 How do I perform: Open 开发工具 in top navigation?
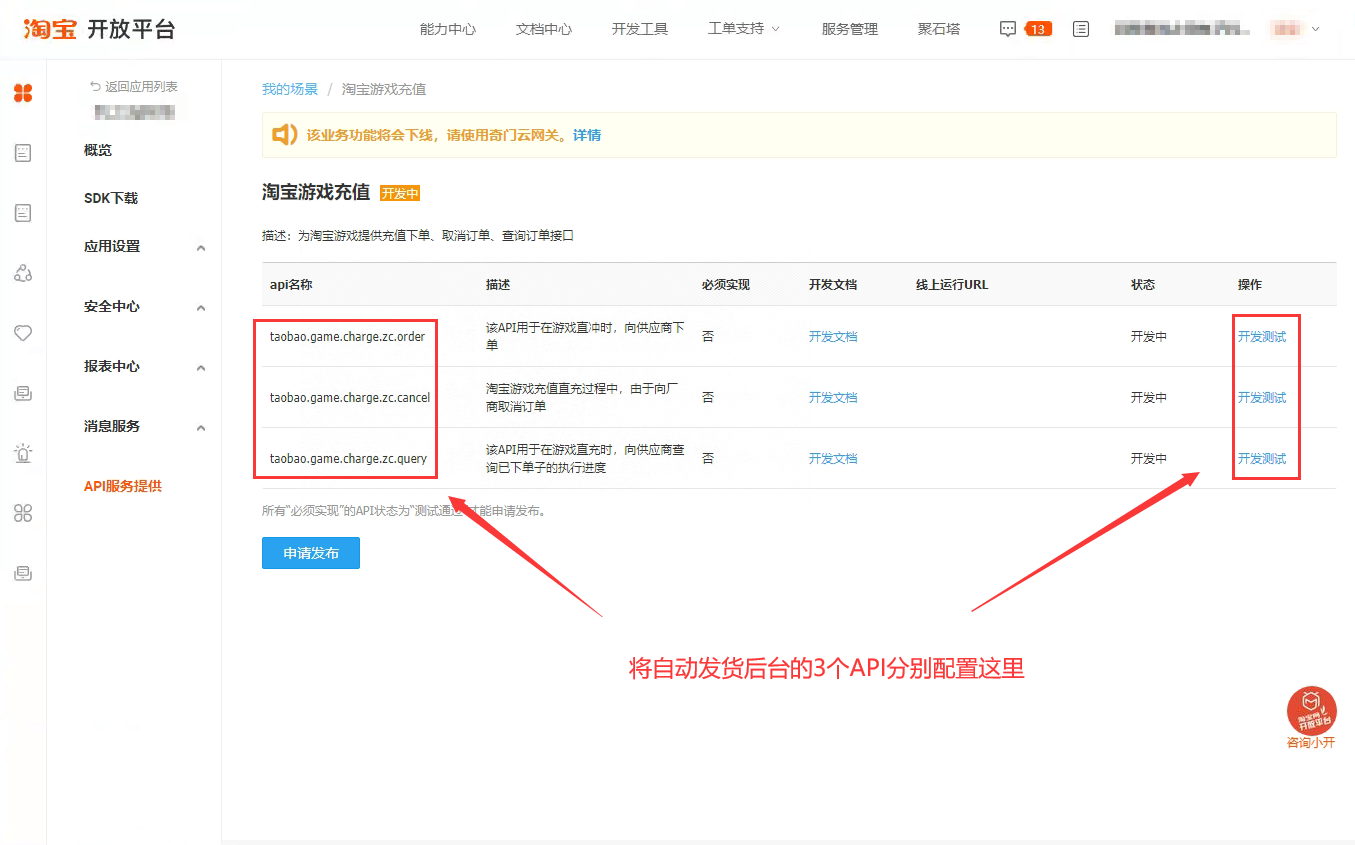[640, 29]
